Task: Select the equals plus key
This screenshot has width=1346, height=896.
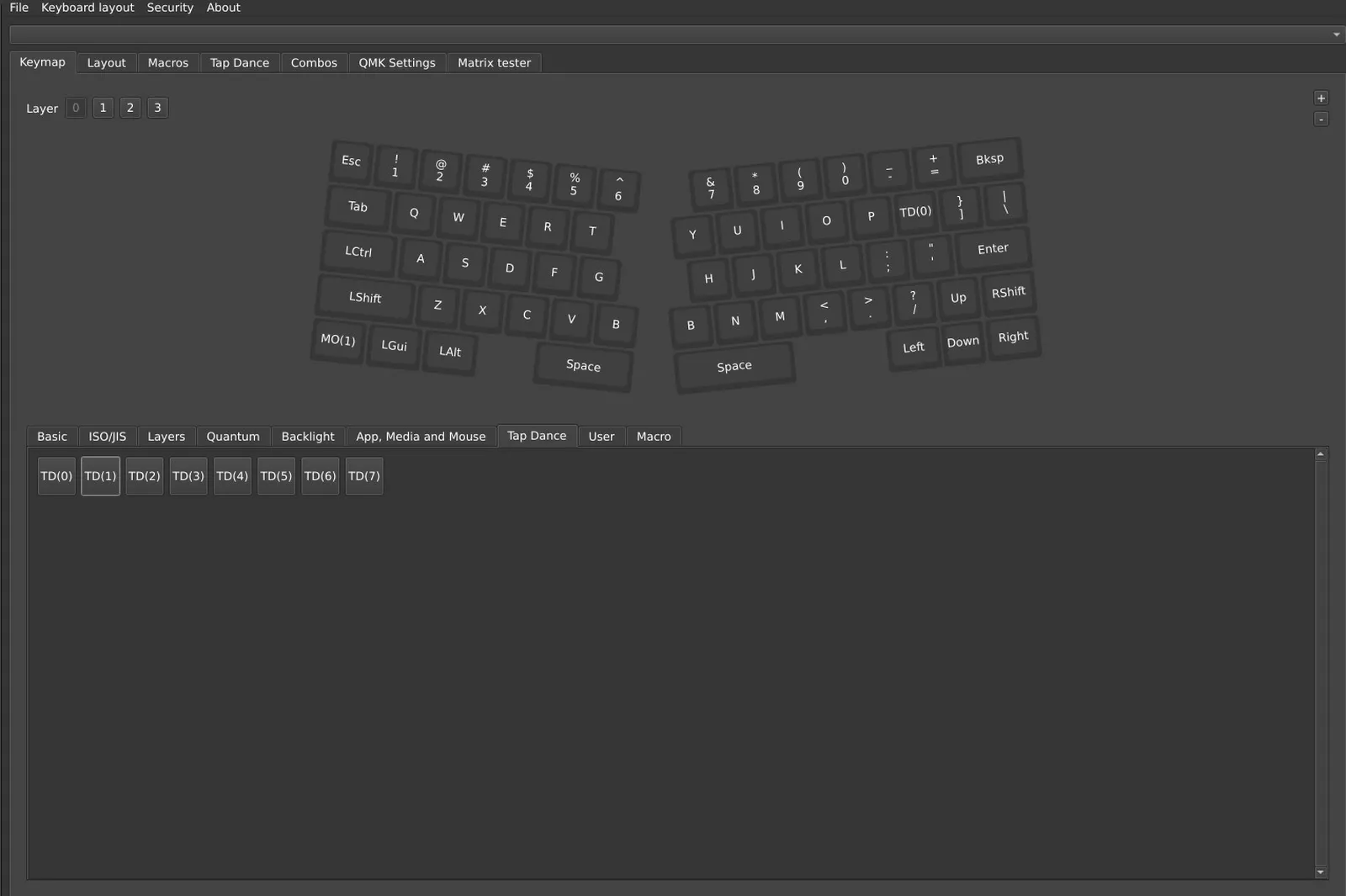Action: (x=934, y=165)
